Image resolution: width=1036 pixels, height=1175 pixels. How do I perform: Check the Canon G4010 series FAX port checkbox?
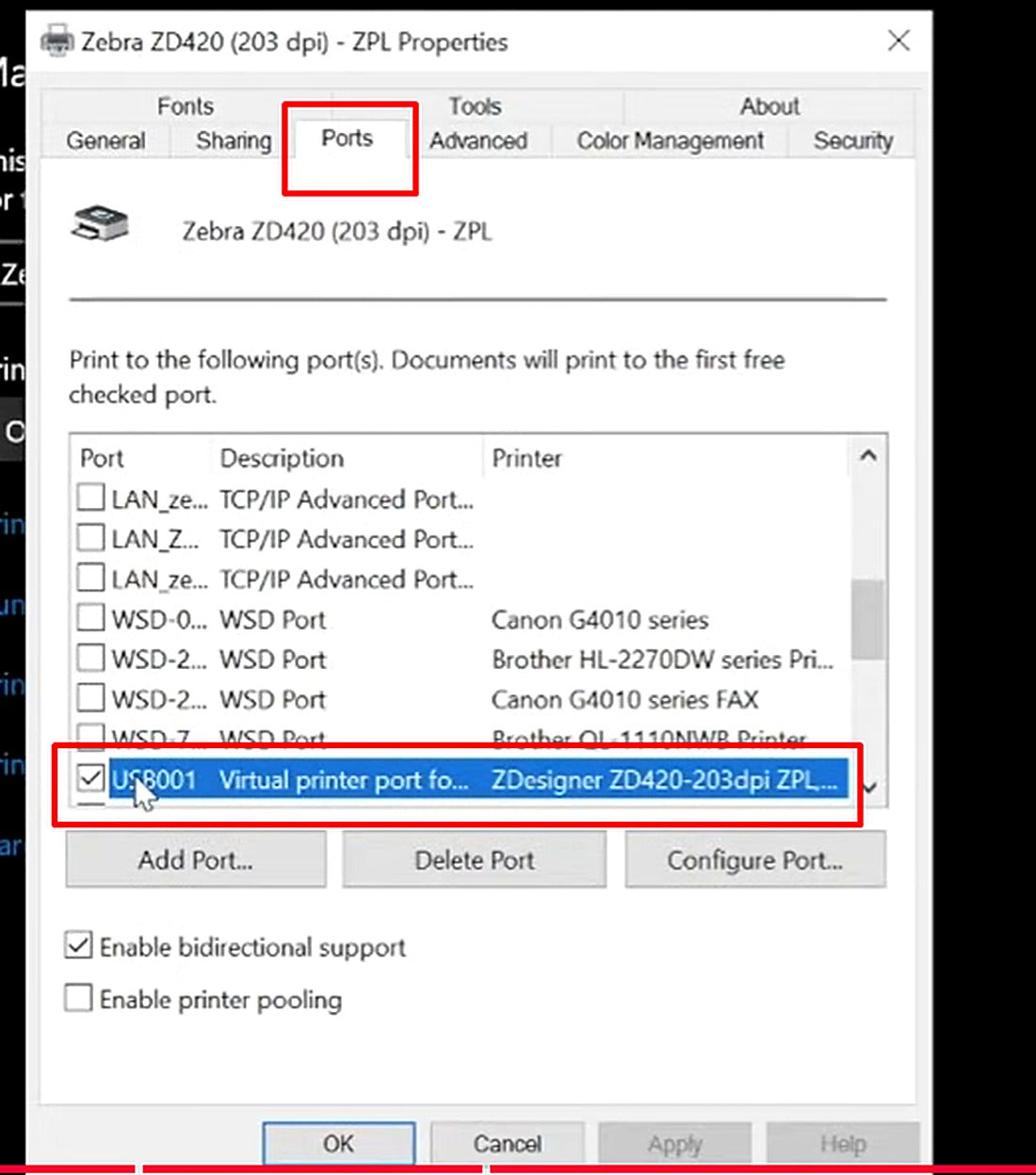tap(90, 697)
